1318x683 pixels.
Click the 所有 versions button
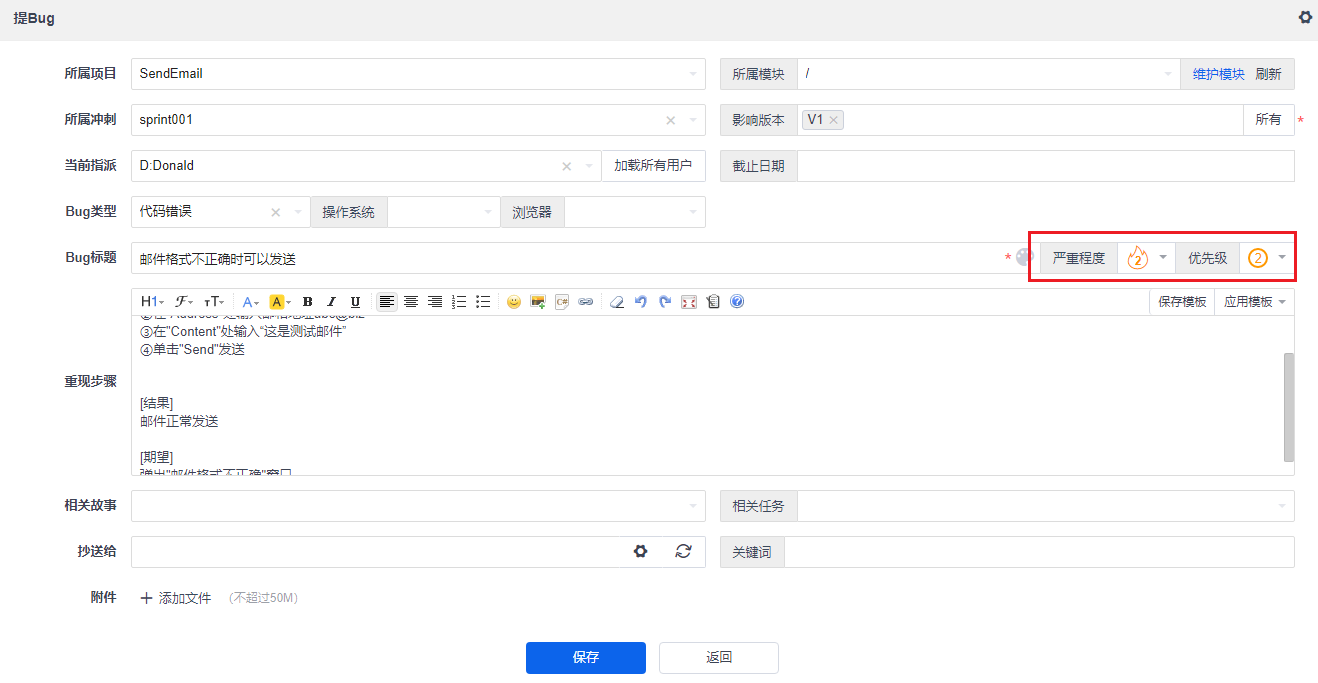(1268, 120)
